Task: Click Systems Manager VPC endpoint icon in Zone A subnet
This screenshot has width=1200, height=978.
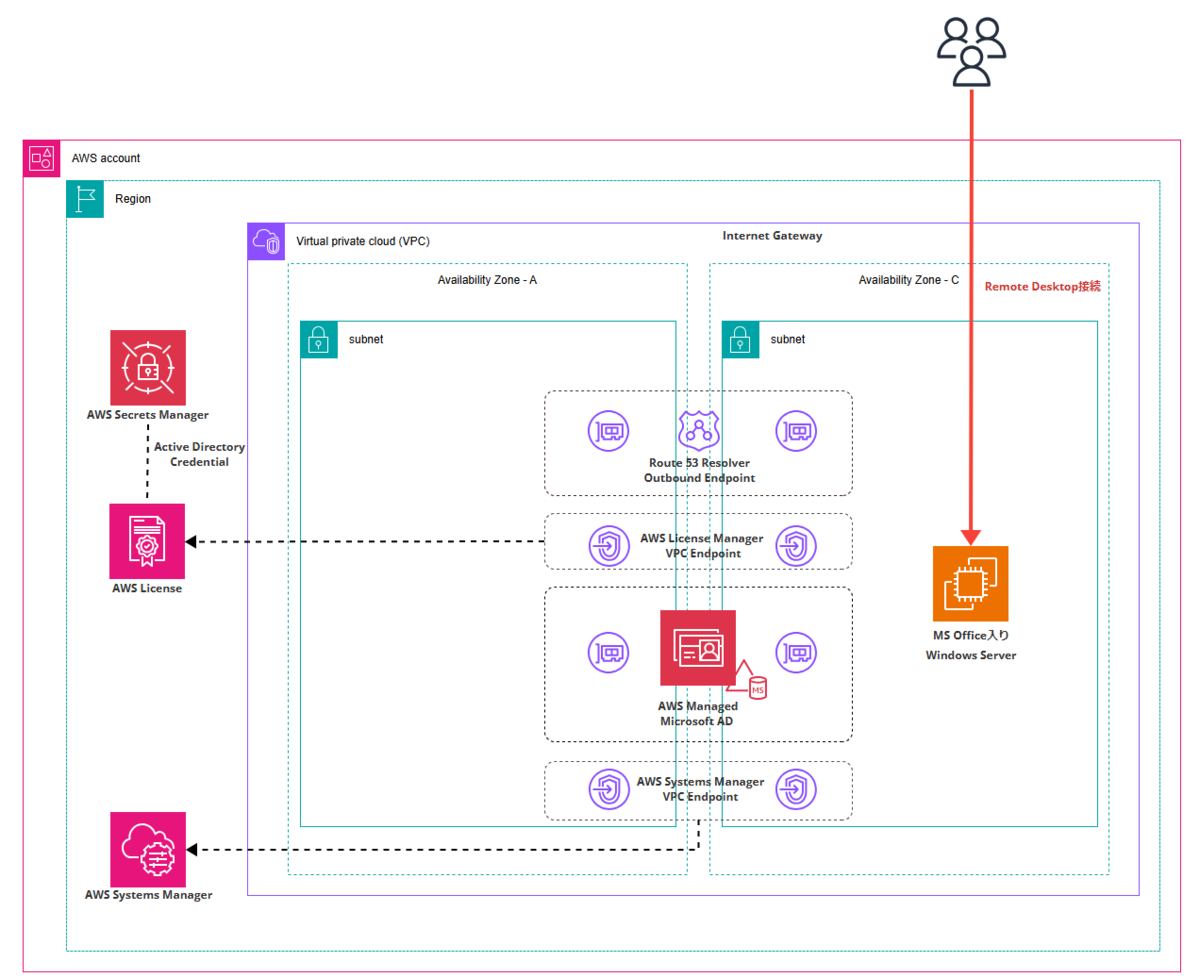Action: [x=607, y=789]
